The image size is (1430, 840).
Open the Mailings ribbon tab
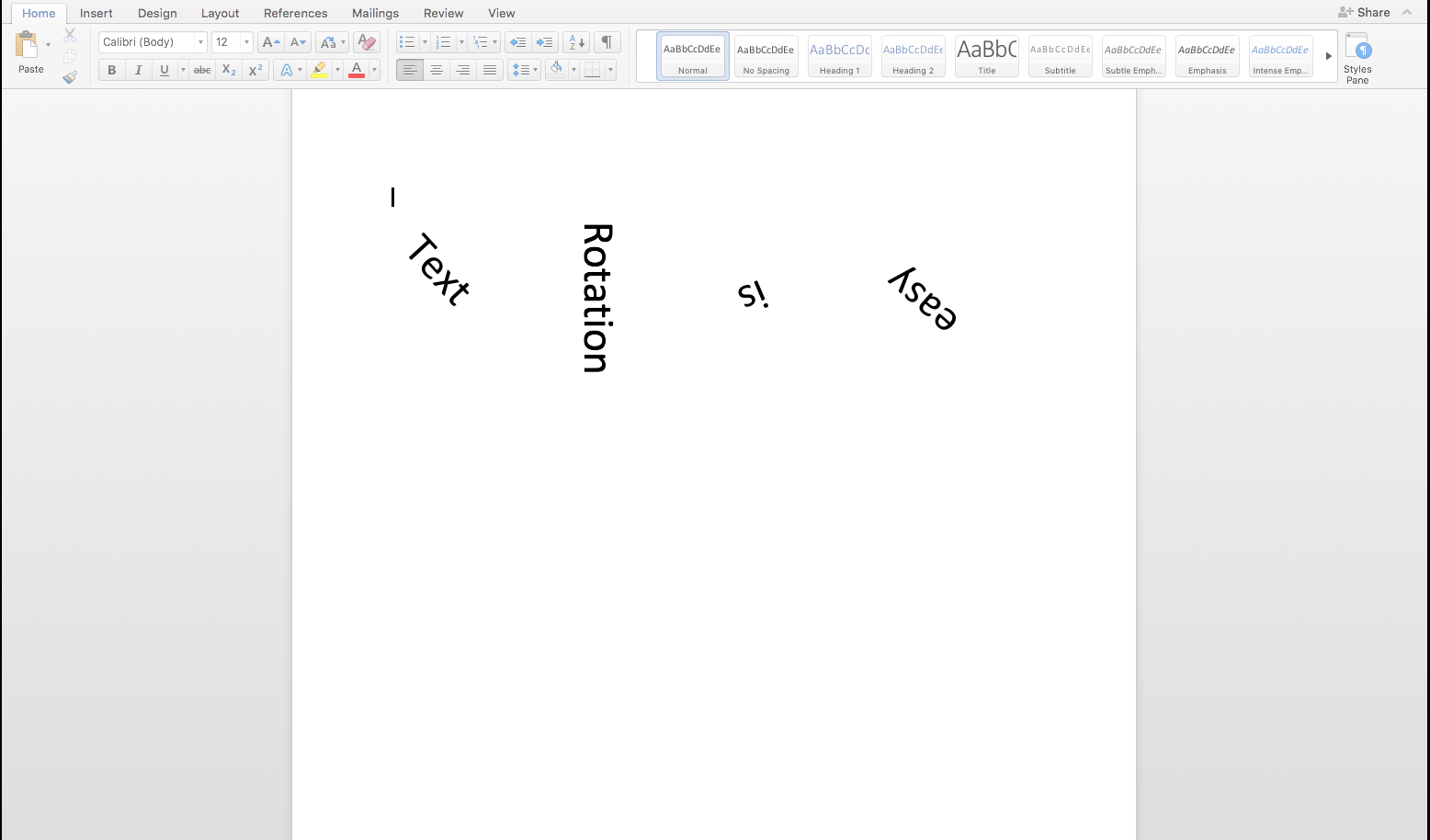[x=375, y=13]
